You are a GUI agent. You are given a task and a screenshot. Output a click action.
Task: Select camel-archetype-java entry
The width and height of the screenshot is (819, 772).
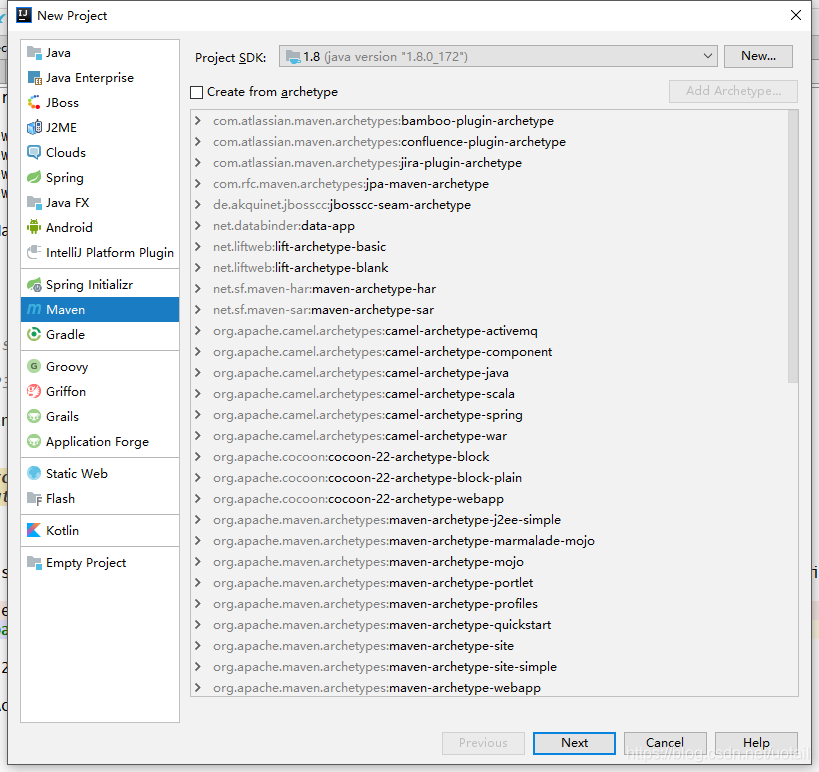pos(489,372)
